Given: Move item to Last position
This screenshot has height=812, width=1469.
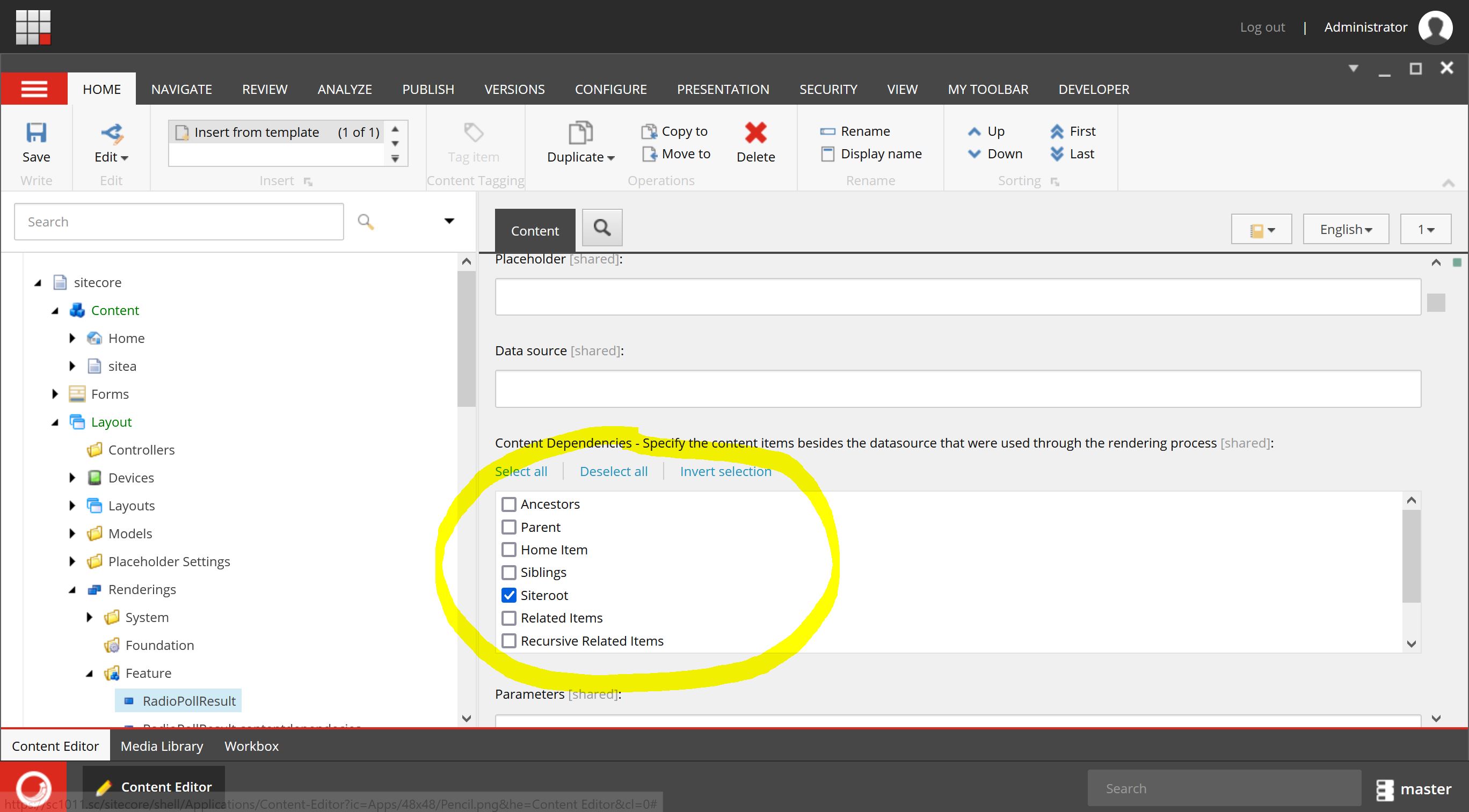Looking at the screenshot, I should point(1072,154).
